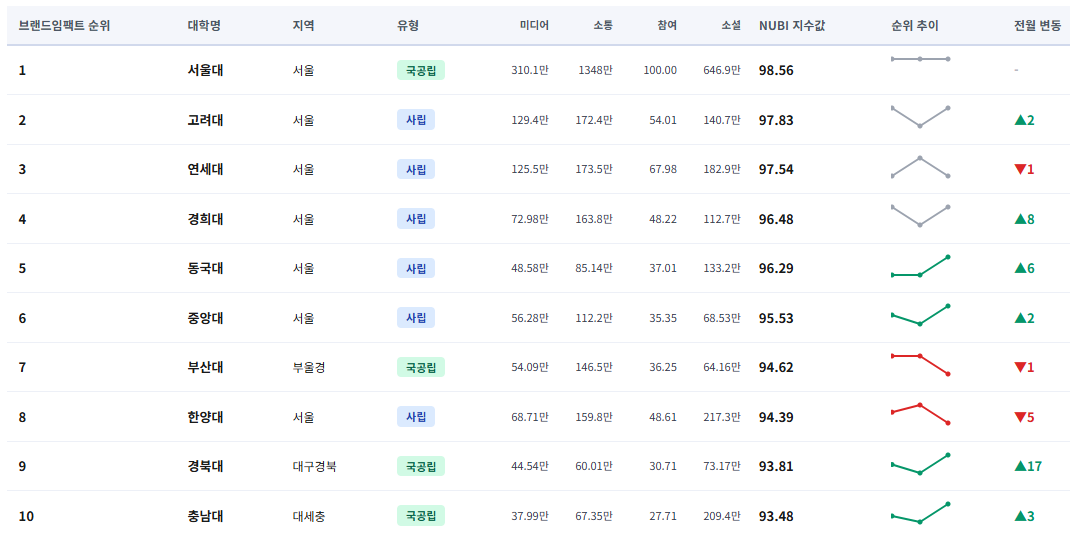Click the ▲3 change indicator for 충남대

[x=1024, y=516]
